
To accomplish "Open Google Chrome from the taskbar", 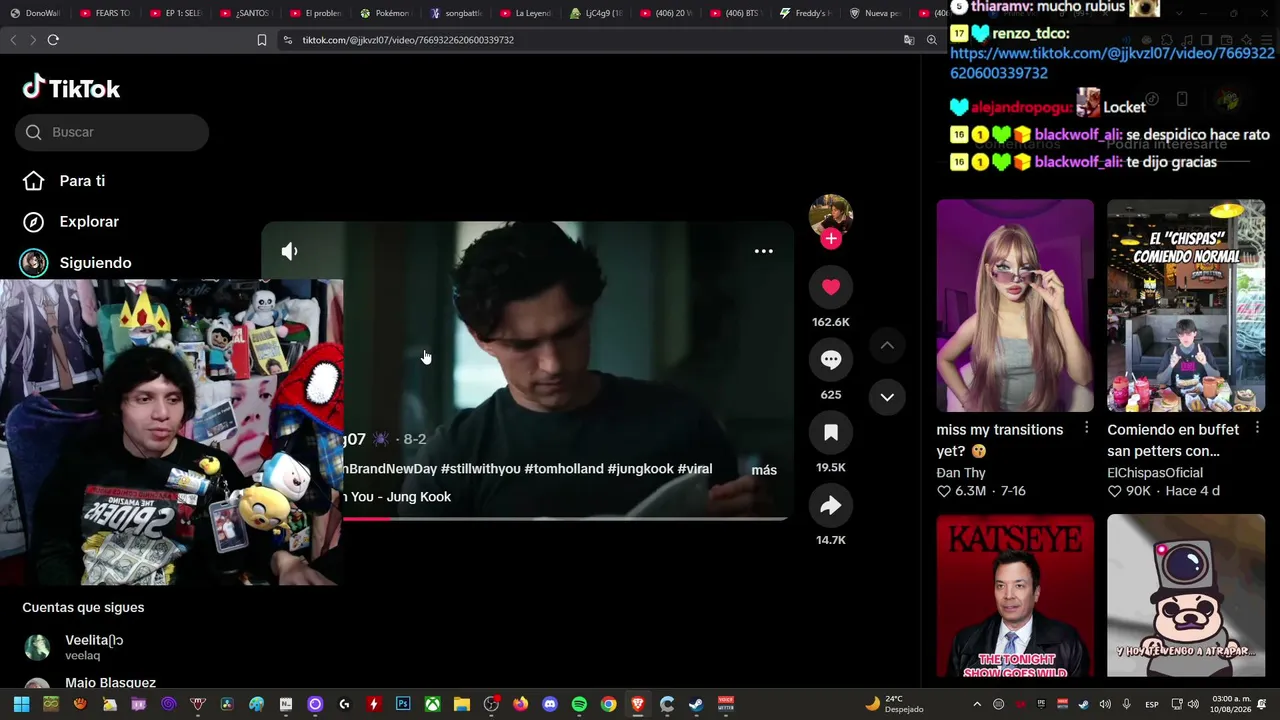I will tap(608, 704).
